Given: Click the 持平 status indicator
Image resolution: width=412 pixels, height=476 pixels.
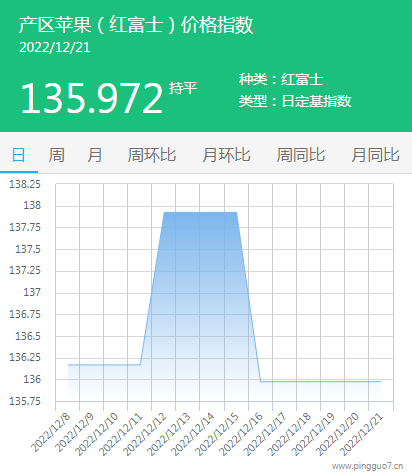Looking at the screenshot, I should pos(183,88).
